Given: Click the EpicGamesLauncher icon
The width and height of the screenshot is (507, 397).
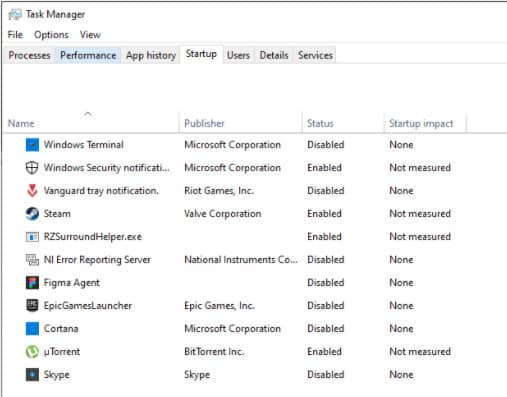Looking at the screenshot, I should (32, 306).
